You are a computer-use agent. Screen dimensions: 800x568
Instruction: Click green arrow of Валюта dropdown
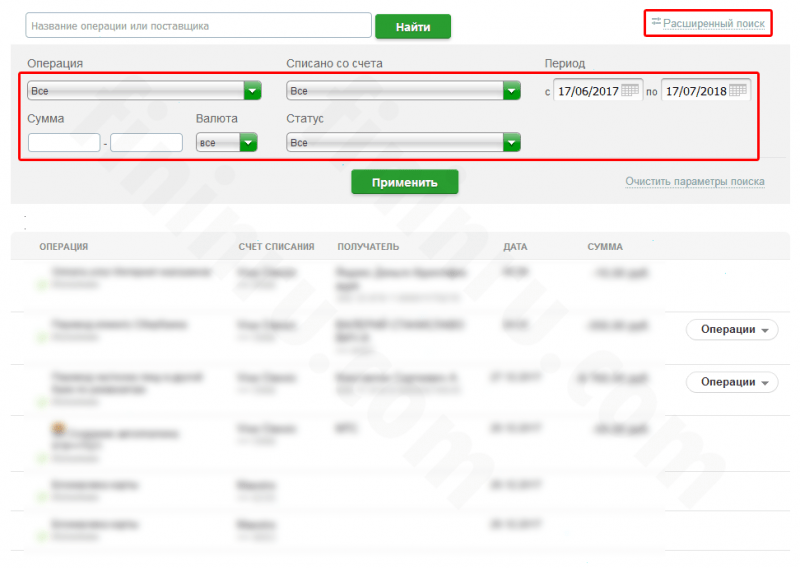[248, 142]
